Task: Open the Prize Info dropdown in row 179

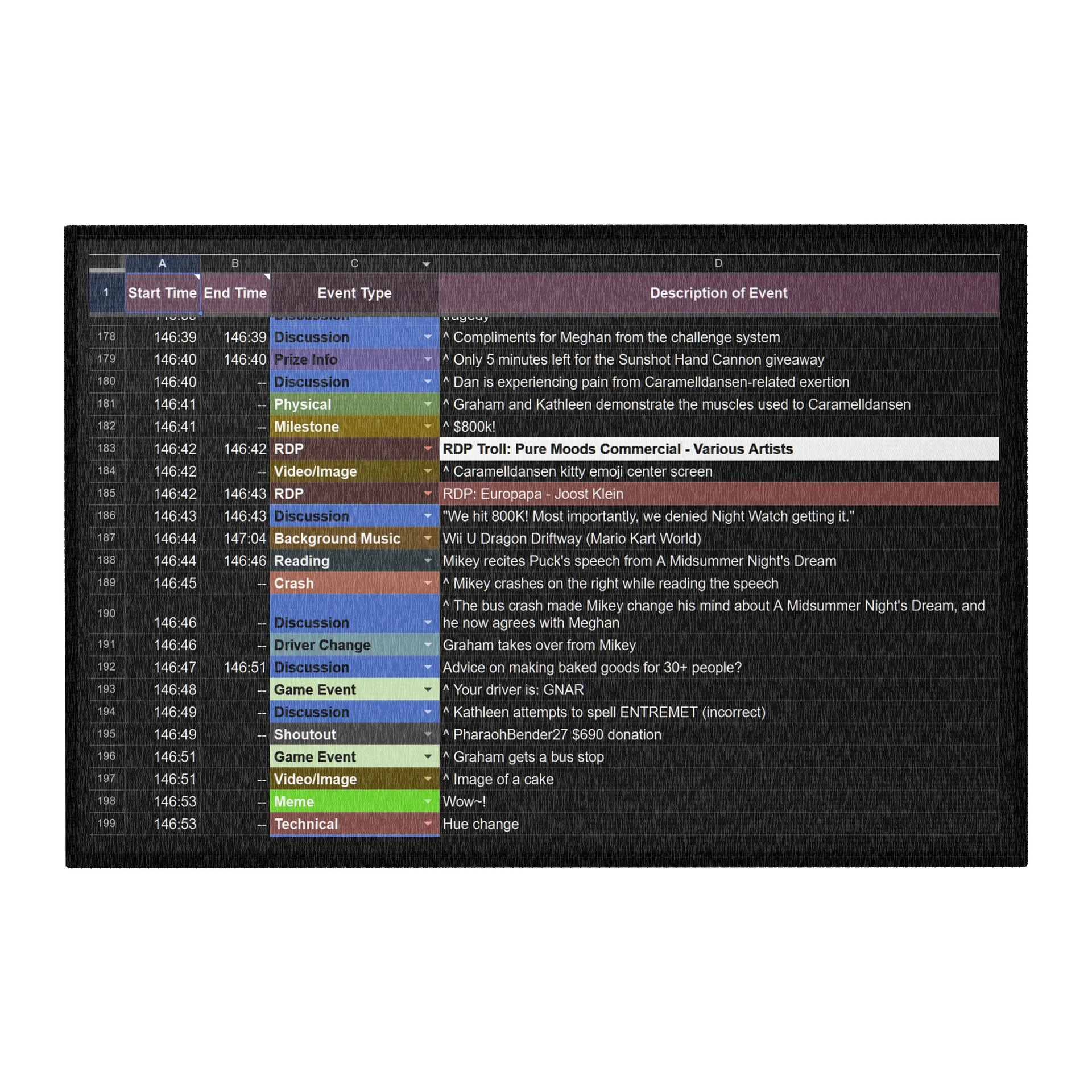Action: click(427, 359)
